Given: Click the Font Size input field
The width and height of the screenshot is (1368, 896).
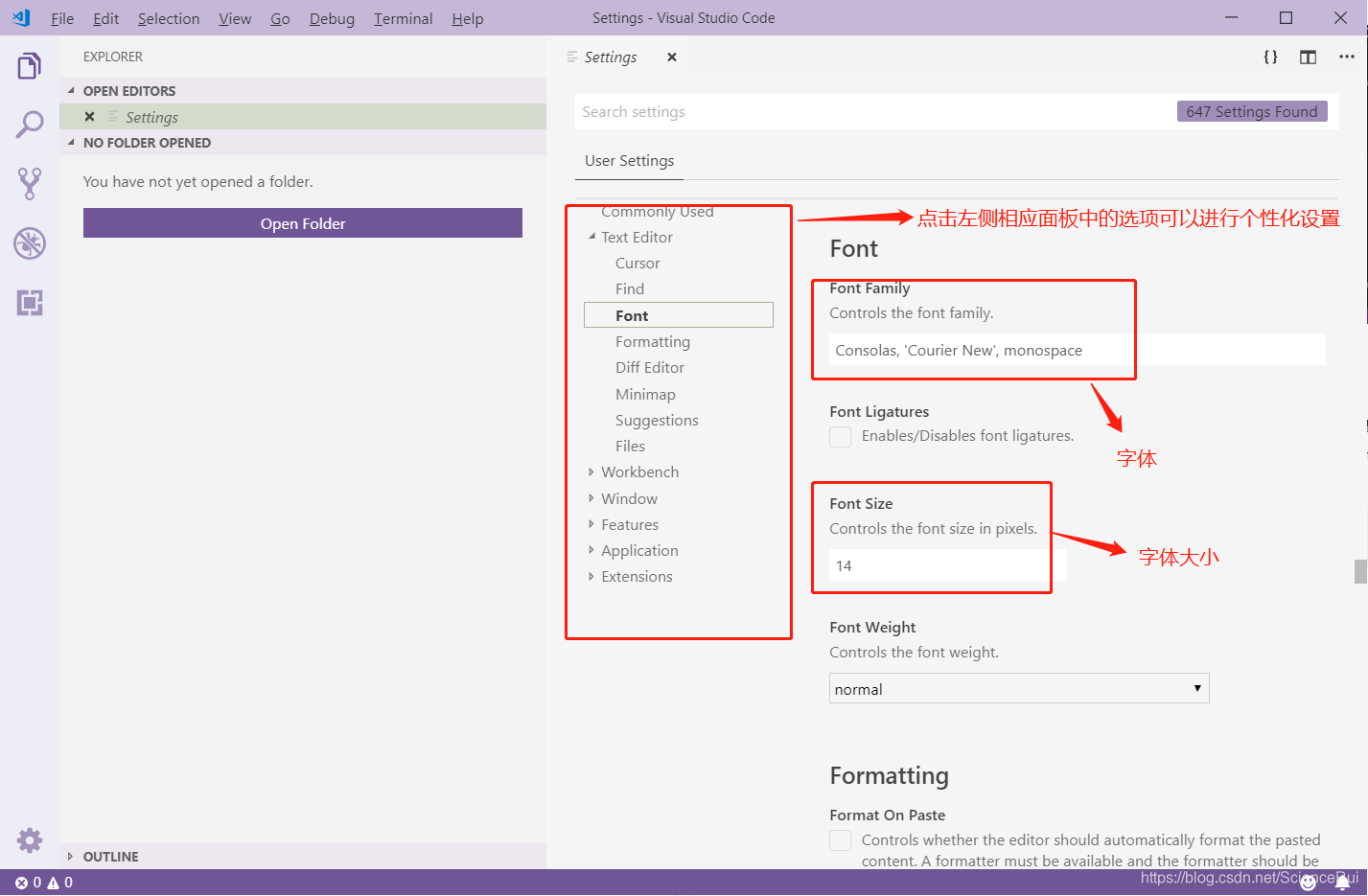Looking at the screenshot, I should coord(947,565).
